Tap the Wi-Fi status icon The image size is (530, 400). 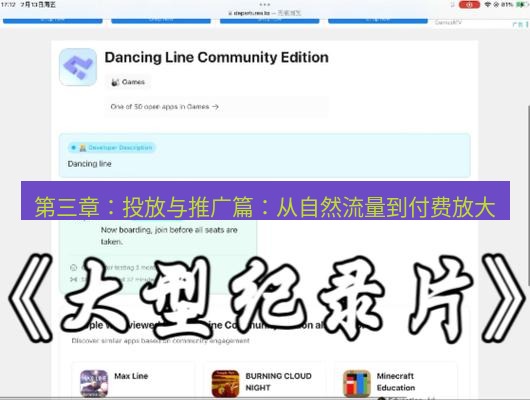click(x=487, y=5)
